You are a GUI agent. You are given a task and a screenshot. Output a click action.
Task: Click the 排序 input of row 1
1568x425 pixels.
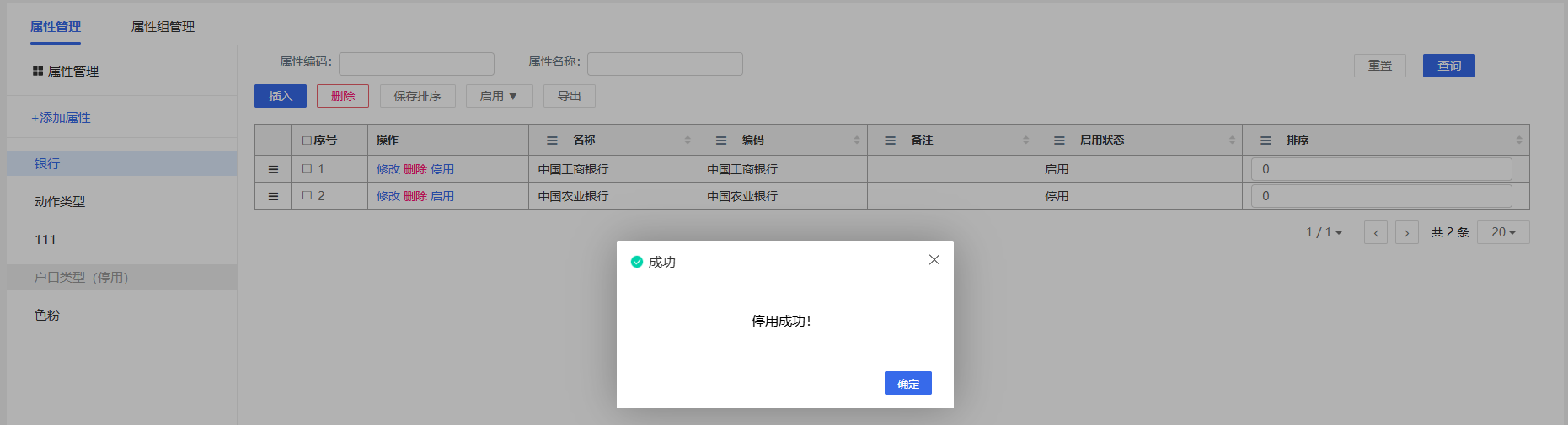(1382, 169)
